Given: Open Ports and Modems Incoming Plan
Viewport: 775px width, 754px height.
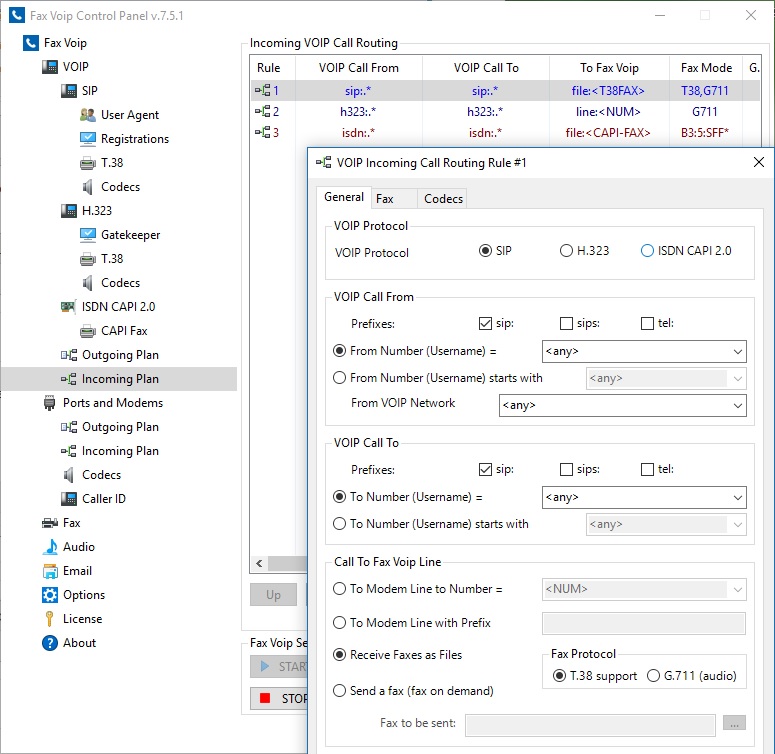Looking at the screenshot, I should [x=120, y=451].
